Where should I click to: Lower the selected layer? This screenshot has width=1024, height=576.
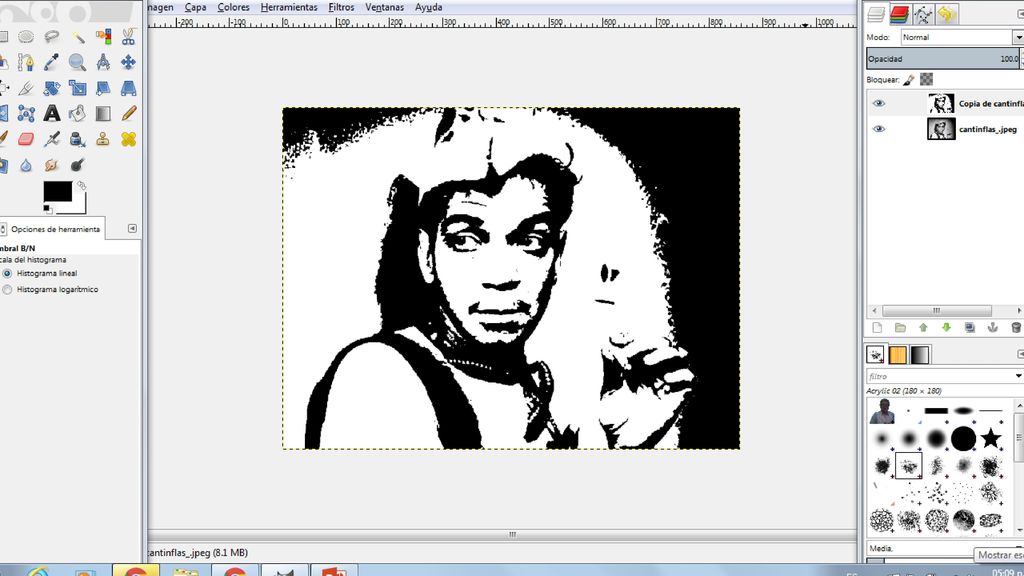pyautogui.click(x=946, y=328)
